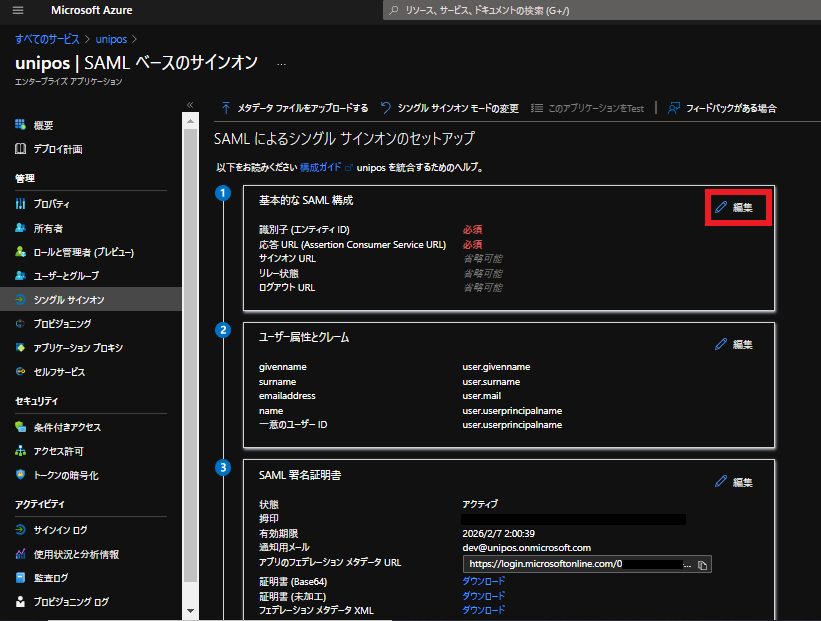821x621 pixels.
Task: Click メタデータ ファイルをアップロードする toolbar button
Action: pos(295,108)
